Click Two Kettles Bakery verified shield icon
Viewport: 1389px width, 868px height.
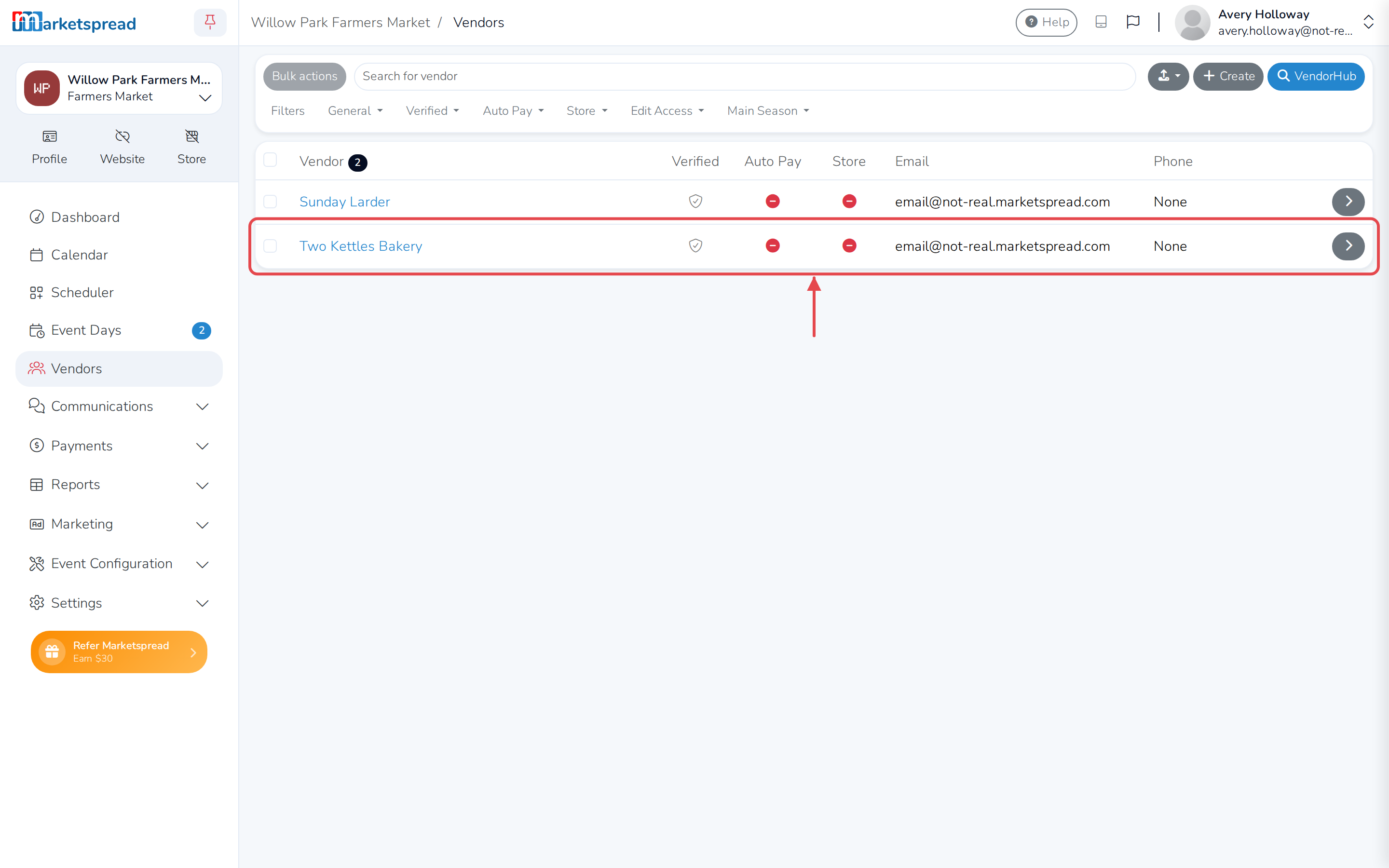click(x=695, y=246)
